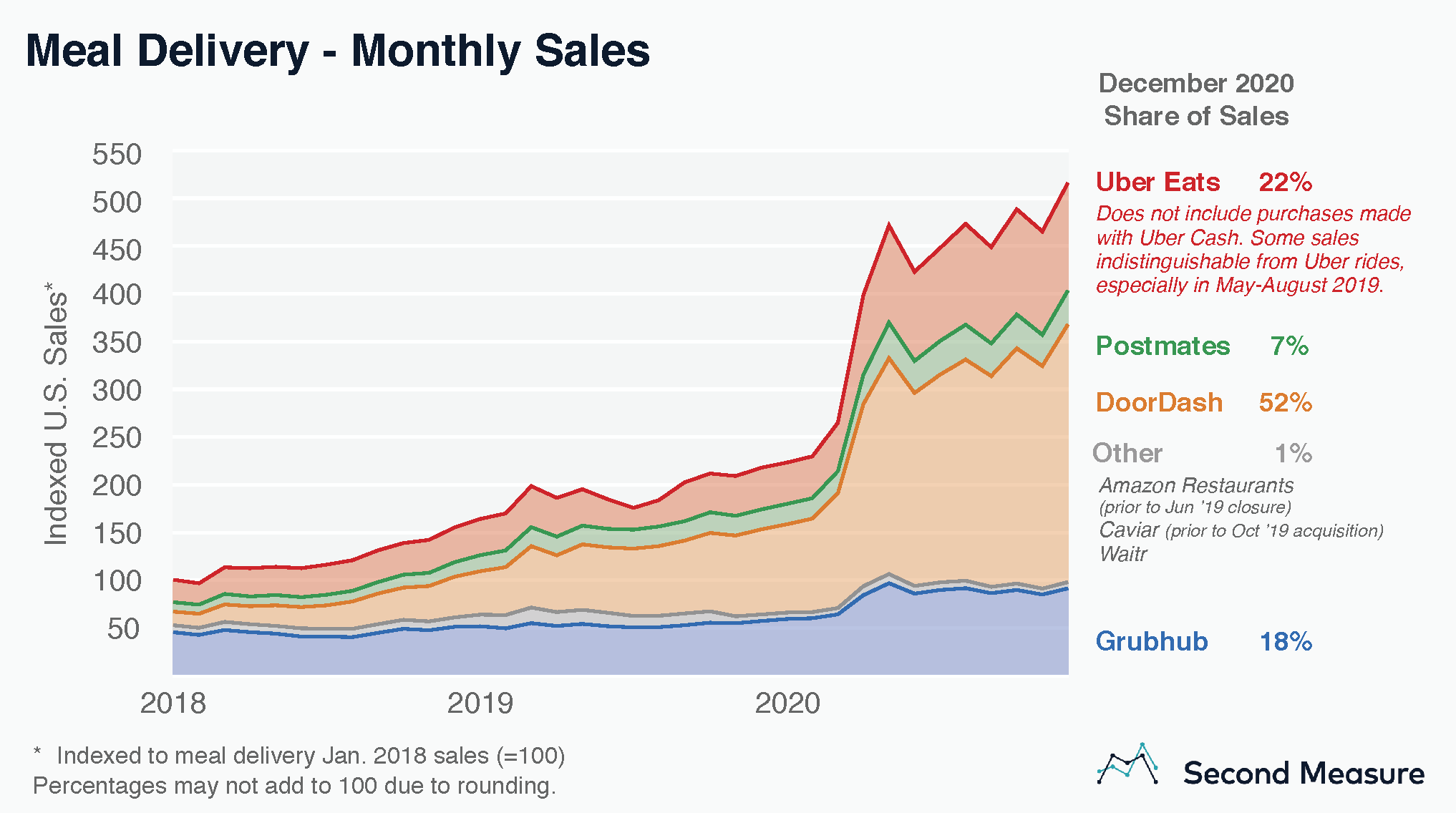Click the 2020 x-axis label
Screen dimensions: 1456x813
tap(787, 704)
